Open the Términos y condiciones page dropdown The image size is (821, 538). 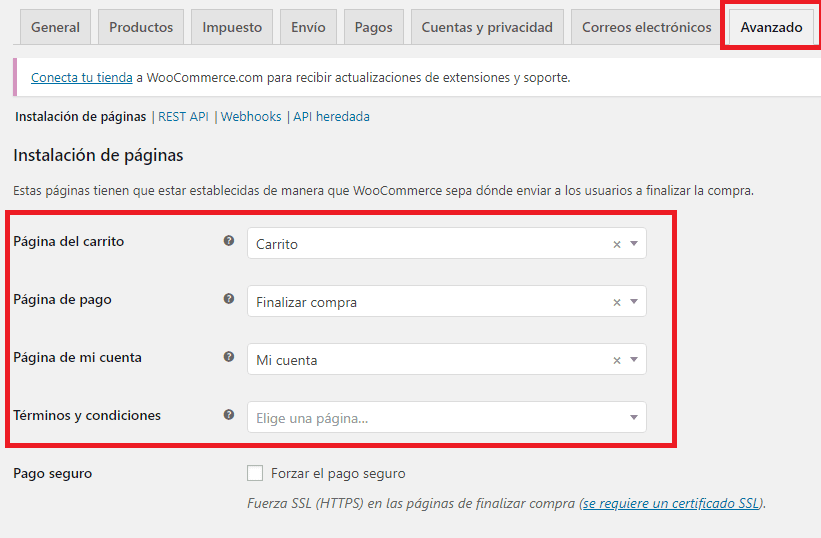(447, 418)
